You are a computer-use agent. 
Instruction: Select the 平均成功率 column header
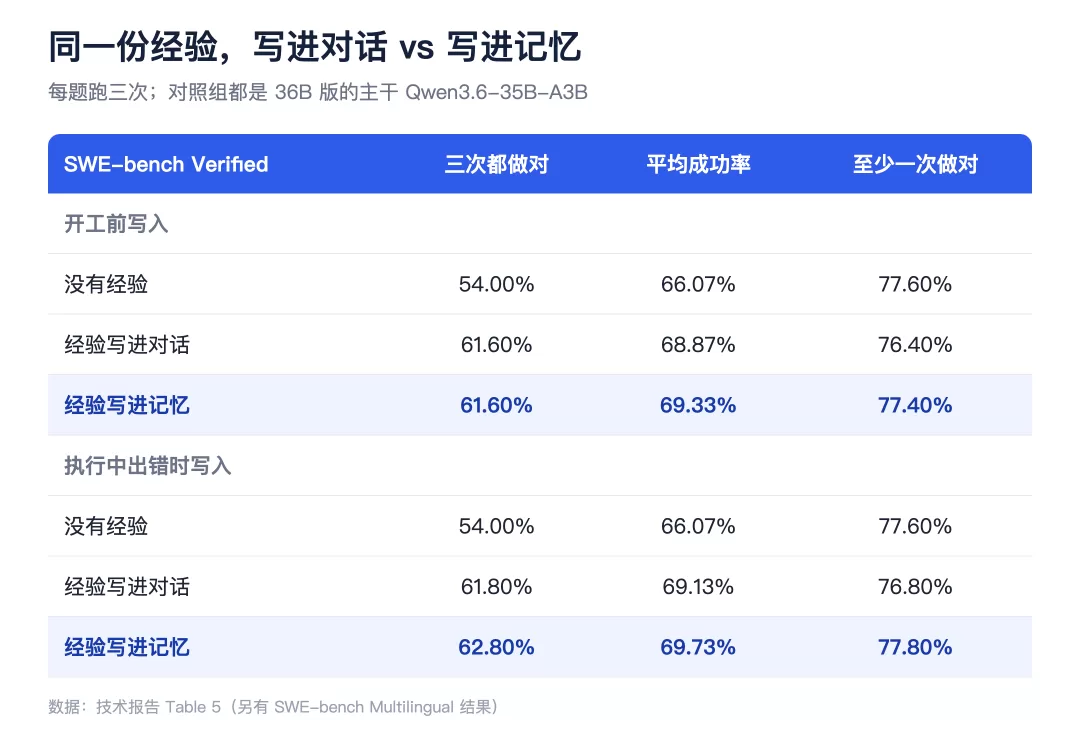tap(698, 164)
